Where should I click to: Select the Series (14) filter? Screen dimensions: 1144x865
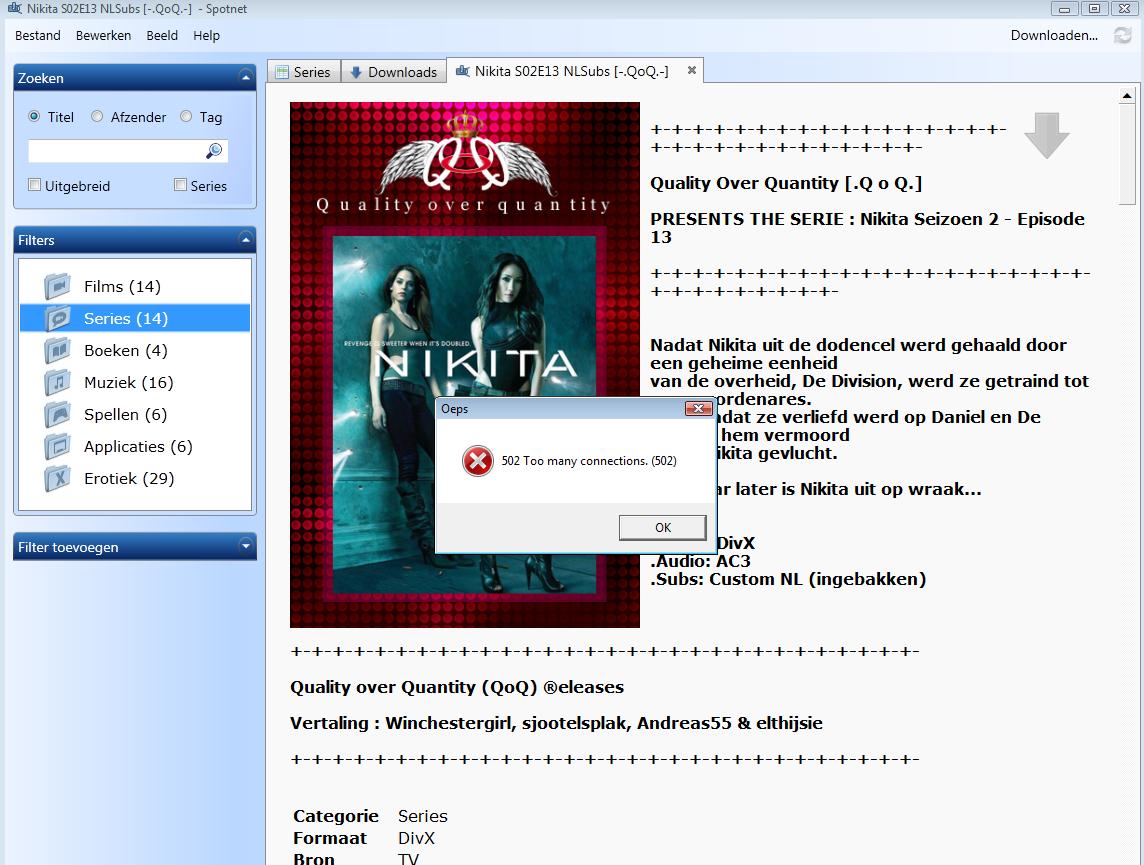tap(135, 318)
